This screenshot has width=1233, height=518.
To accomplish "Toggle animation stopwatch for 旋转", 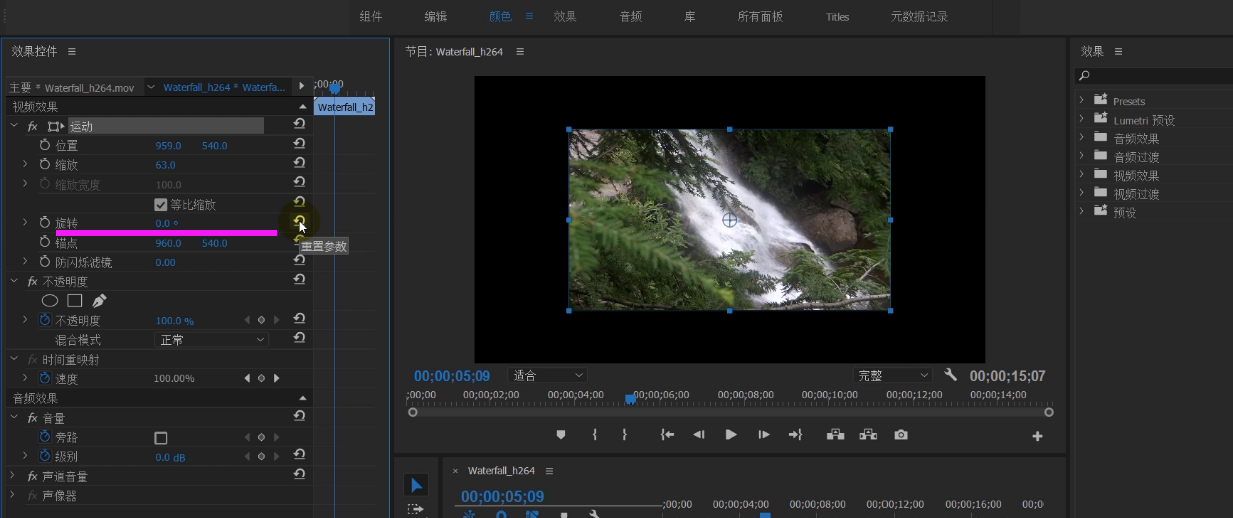I will tap(44, 222).
